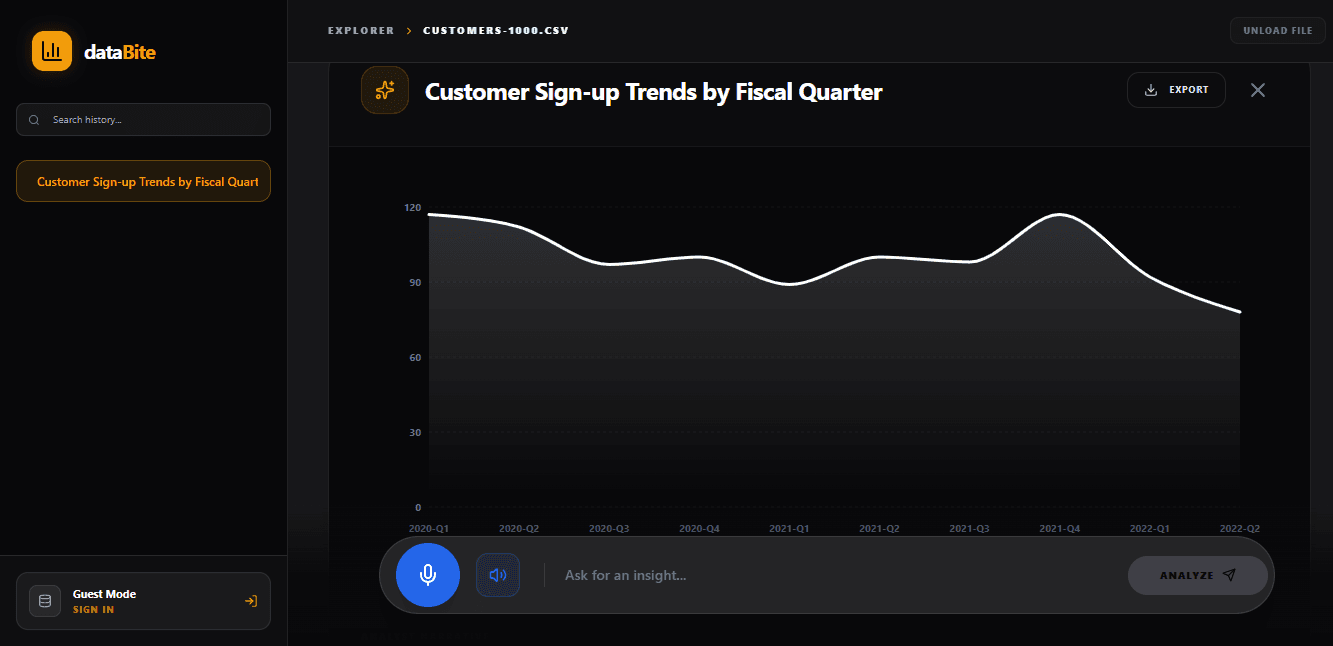Viewport: 1333px width, 646px height.
Task: Close the chart panel with the X icon
Action: pos(1258,90)
